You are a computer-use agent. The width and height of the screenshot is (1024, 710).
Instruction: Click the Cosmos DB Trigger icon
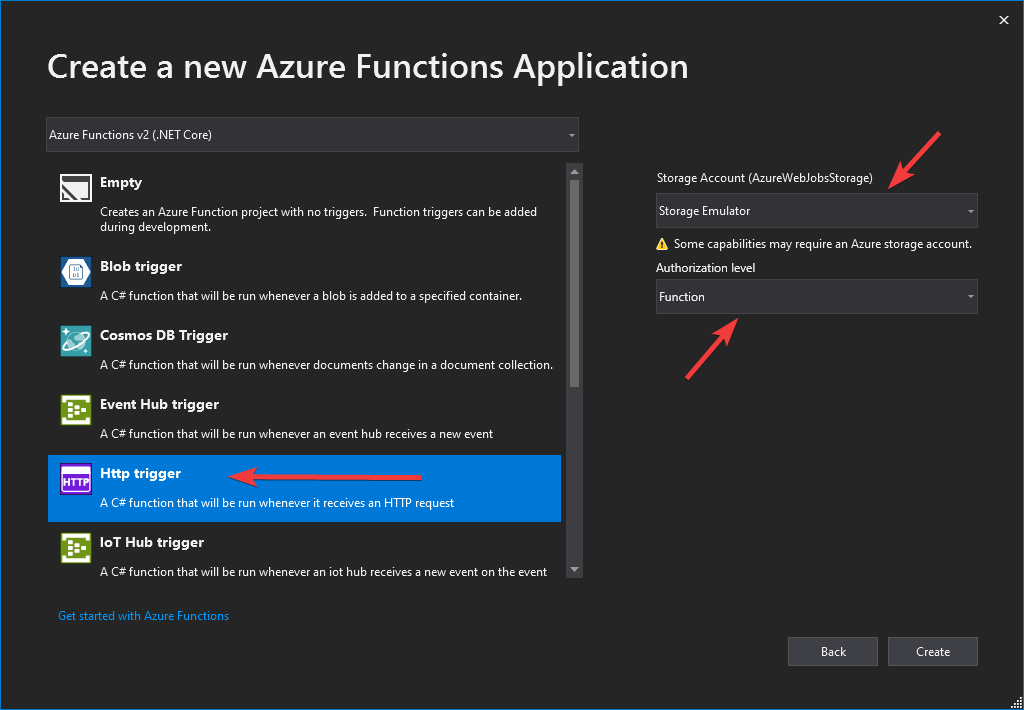76,341
